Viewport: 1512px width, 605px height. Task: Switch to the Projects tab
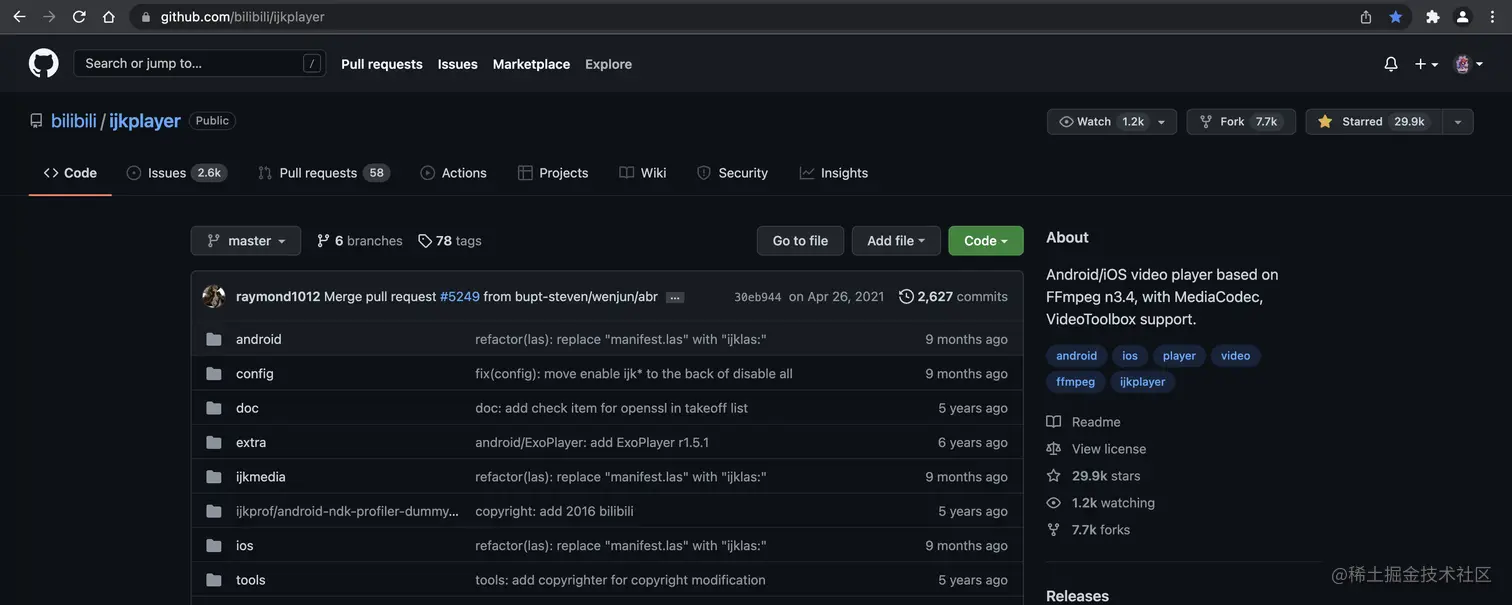[x=553, y=173]
